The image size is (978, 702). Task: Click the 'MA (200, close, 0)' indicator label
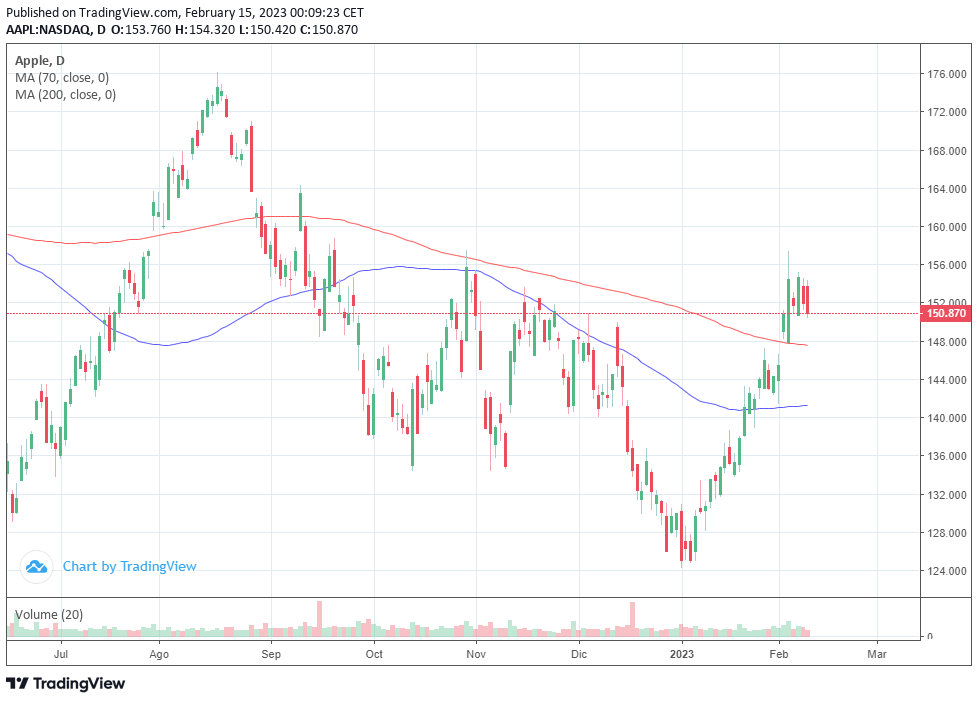[x=65, y=95]
